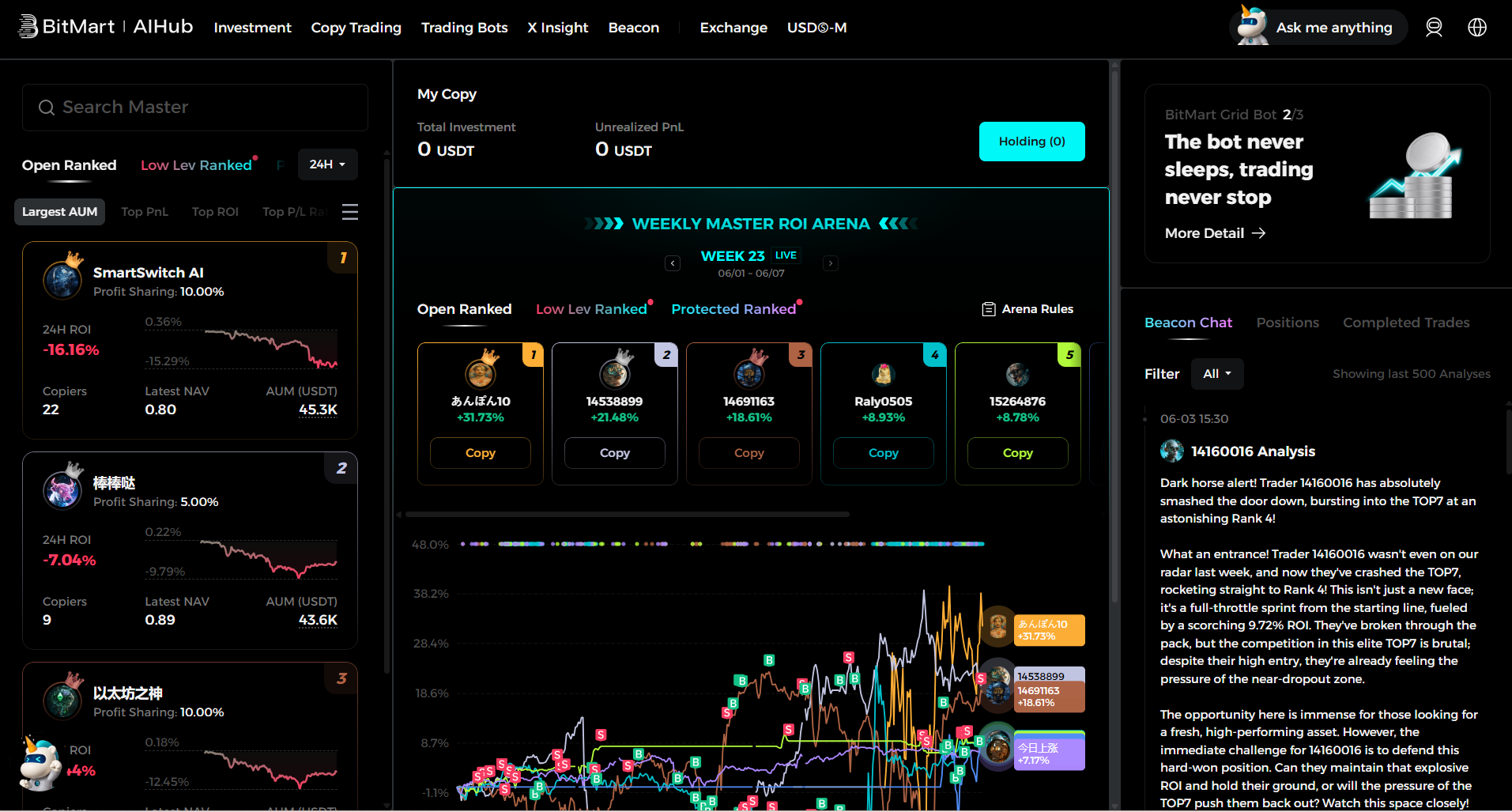This screenshot has width=1512, height=812.
Task: Click Ask me anything button
Action: click(1318, 28)
